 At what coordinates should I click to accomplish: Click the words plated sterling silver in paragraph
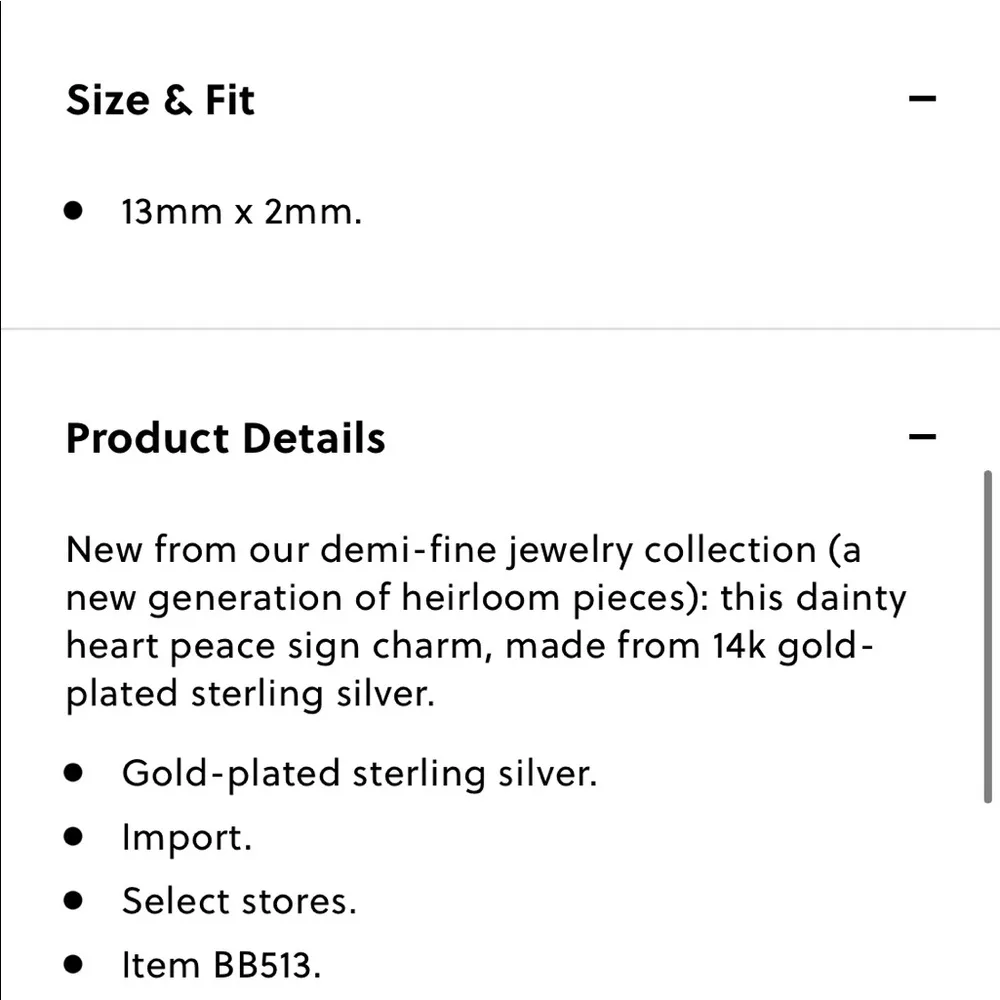tap(250, 694)
